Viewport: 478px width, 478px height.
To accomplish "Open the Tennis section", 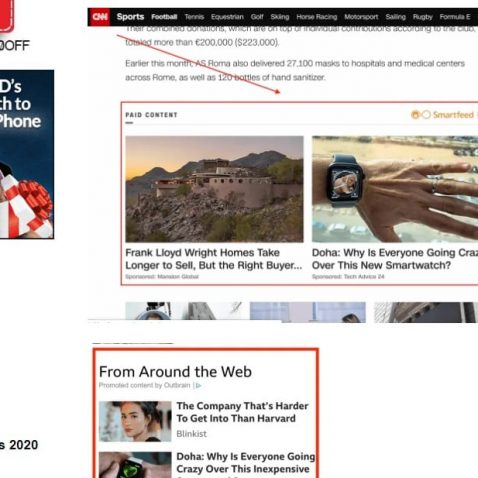I will [194, 17].
